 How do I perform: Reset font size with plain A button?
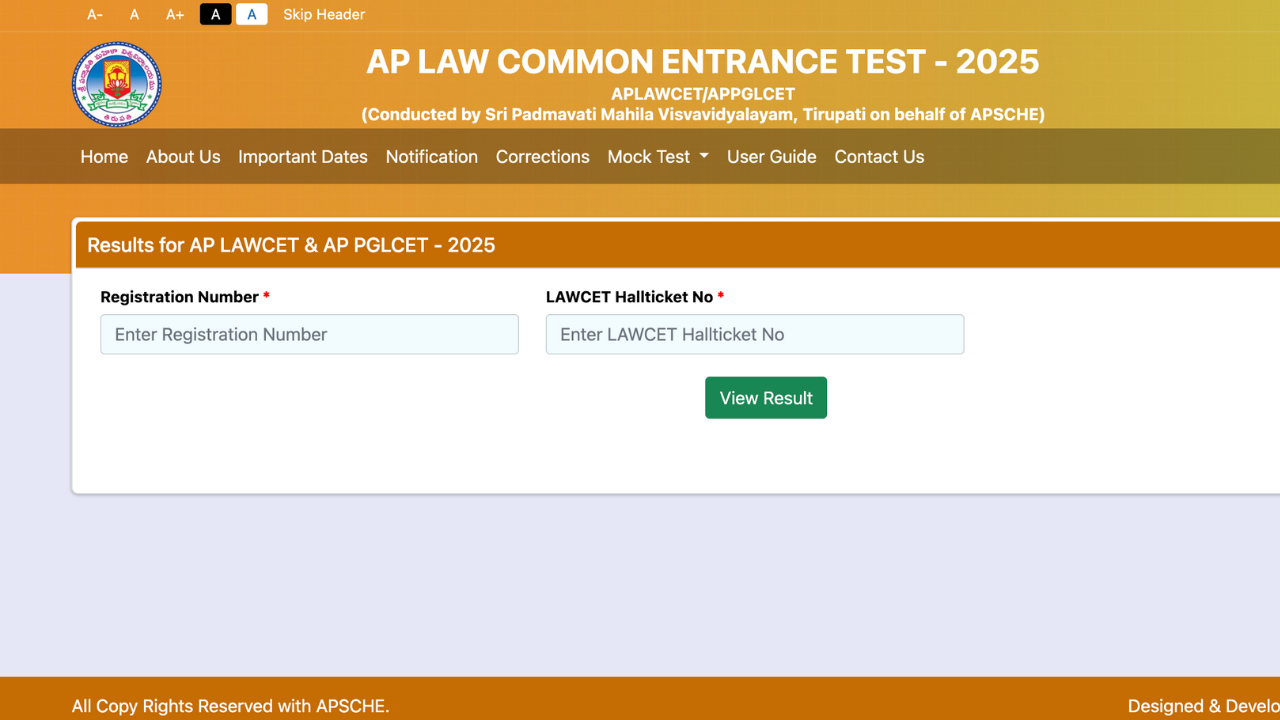tap(135, 15)
